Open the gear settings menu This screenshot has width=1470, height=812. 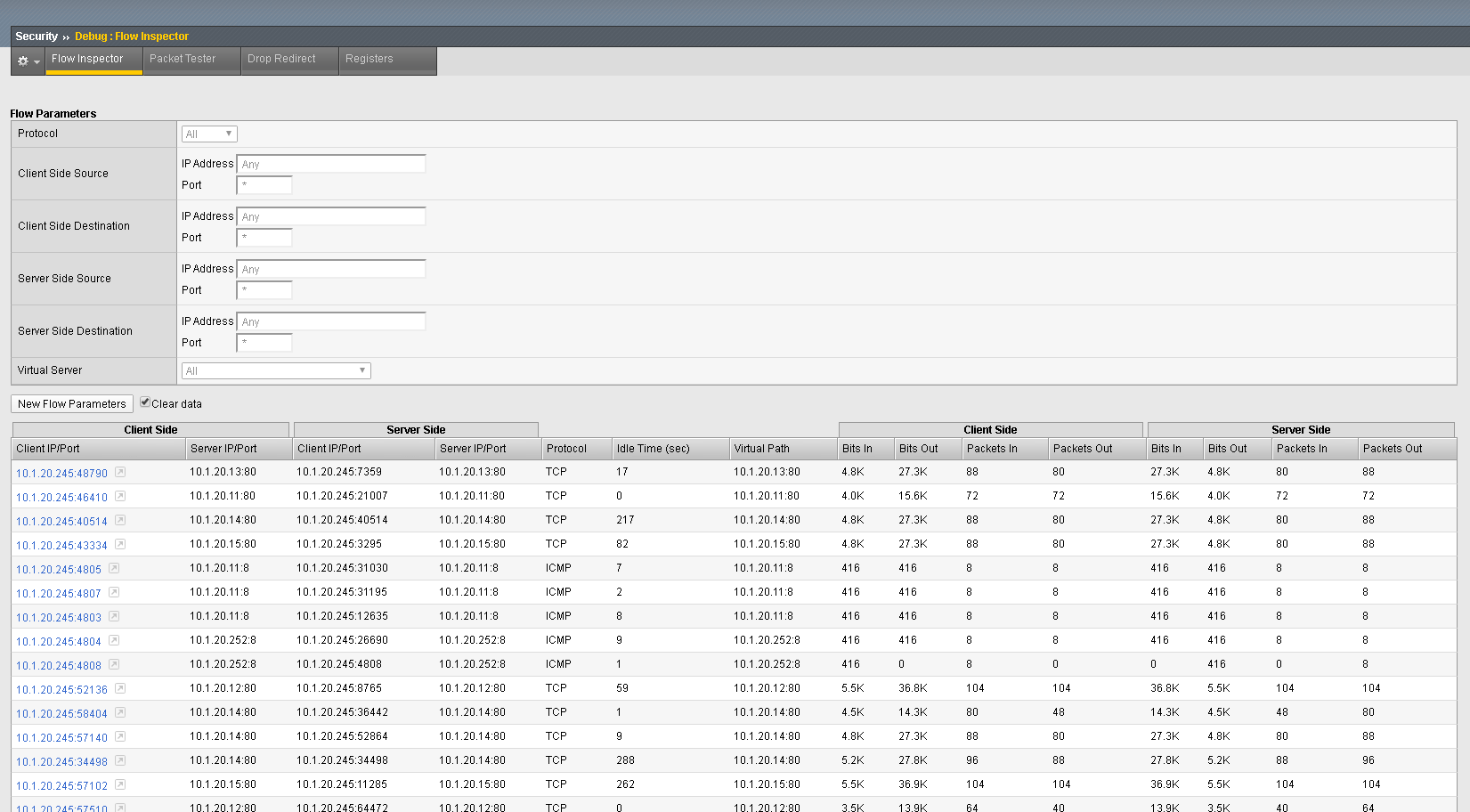tap(28, 61)
